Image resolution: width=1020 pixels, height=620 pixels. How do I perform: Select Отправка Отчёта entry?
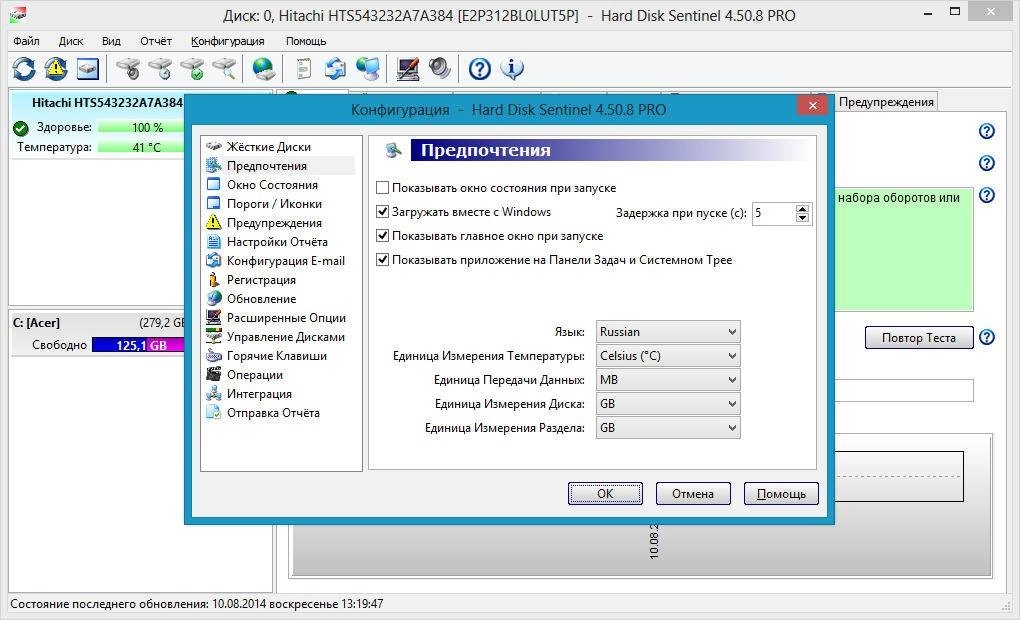pyautogui.click(x=273, y=413)
